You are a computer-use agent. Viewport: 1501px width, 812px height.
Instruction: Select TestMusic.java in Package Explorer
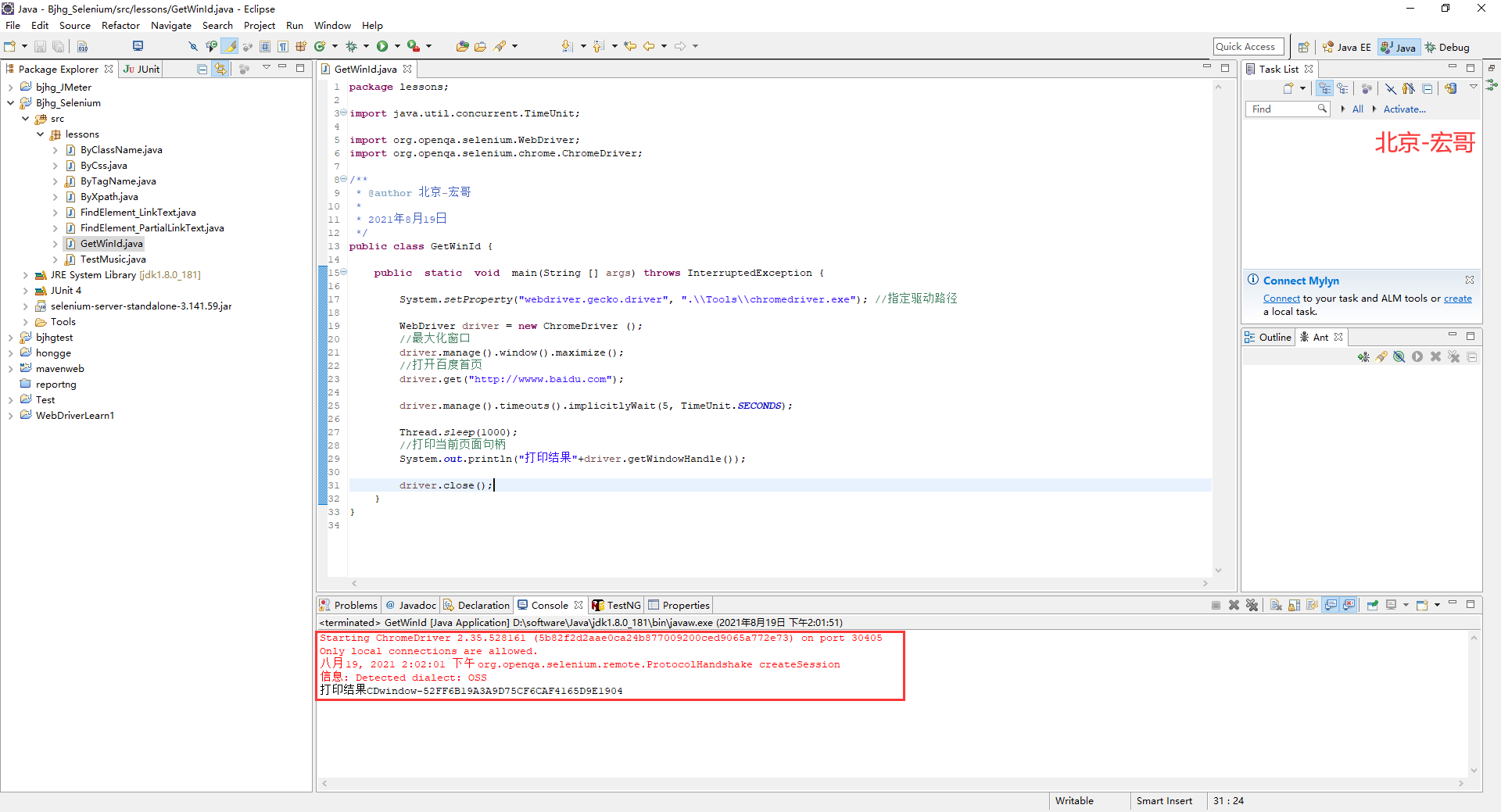113,259
